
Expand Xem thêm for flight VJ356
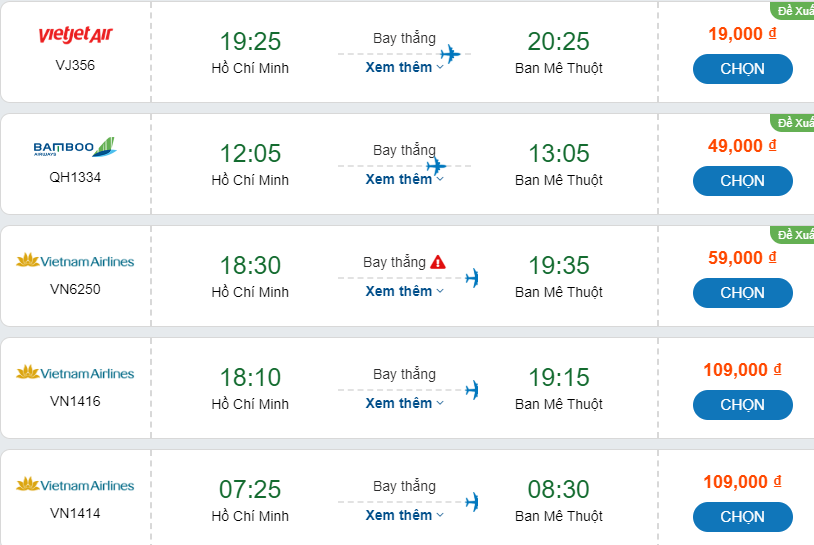[x=404, y=67]
